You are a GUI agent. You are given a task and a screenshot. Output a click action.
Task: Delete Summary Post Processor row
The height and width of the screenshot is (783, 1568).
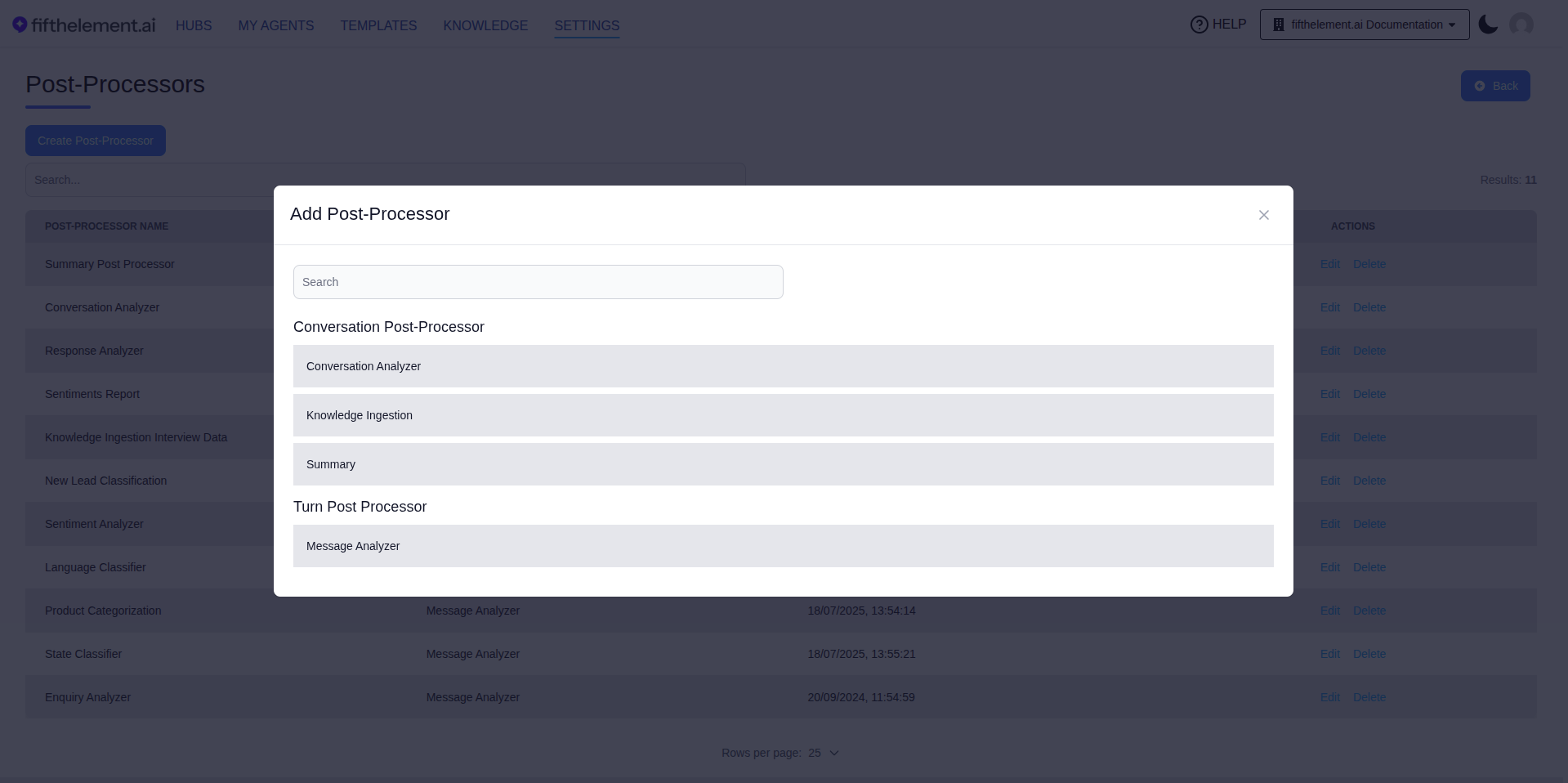click(x=1369, y=264)
